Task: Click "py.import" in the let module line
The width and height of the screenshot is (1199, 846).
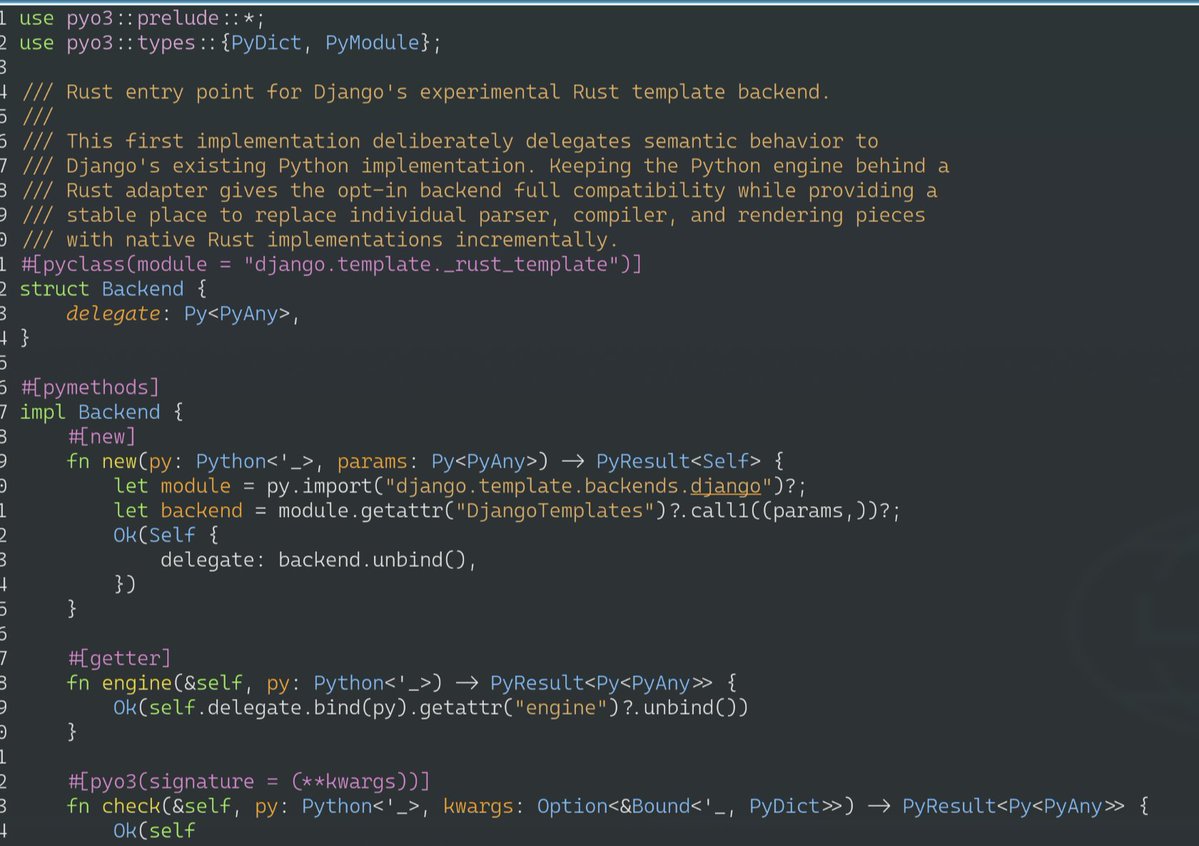Action: pos(319,486)
